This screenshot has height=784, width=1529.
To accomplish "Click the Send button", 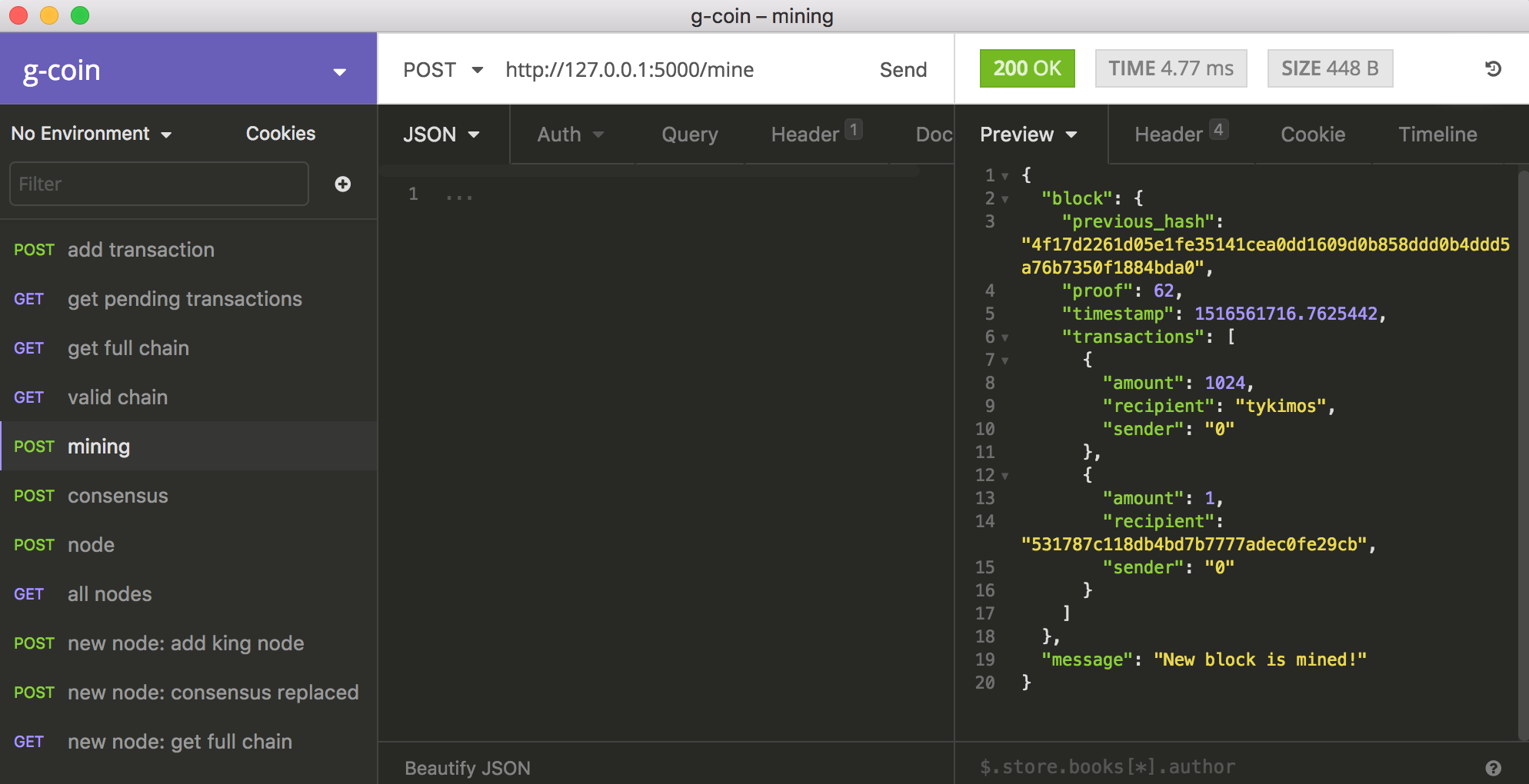I will click(x=903, y=70).
